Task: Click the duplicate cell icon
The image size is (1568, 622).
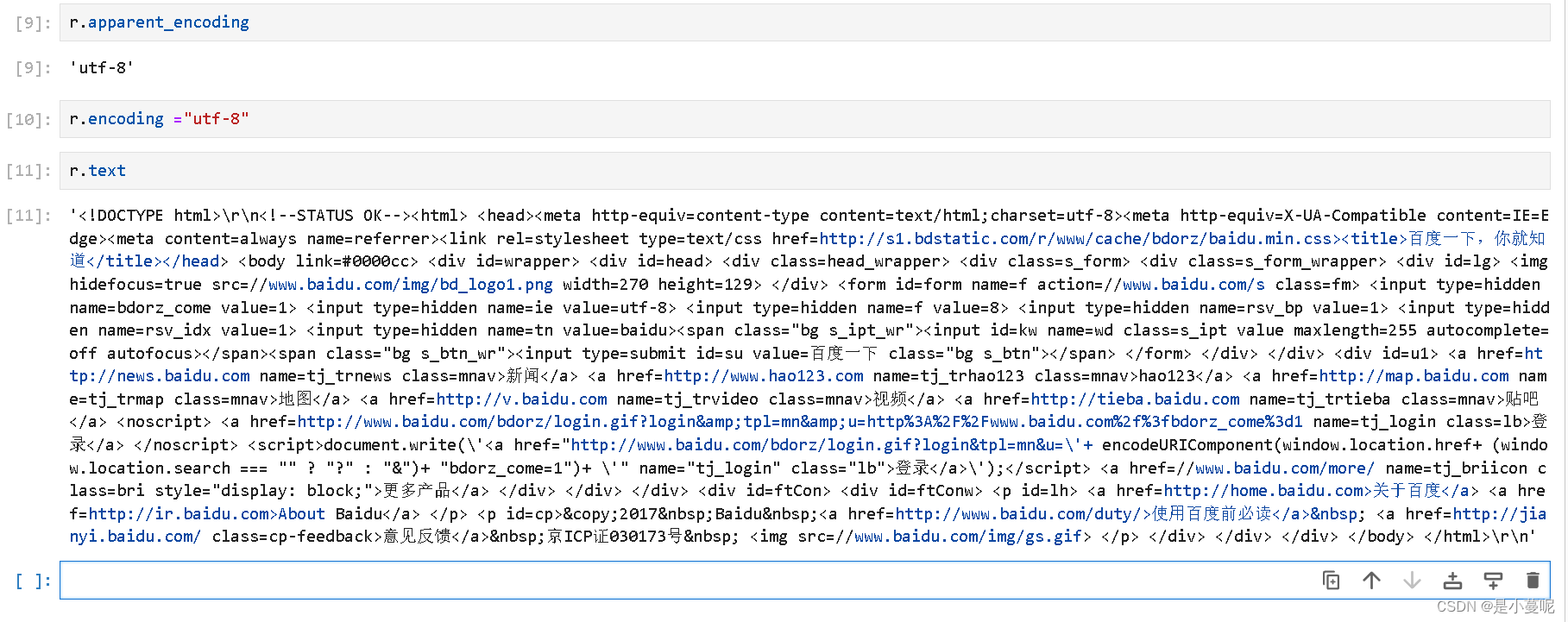Action: click(1331, 581)
